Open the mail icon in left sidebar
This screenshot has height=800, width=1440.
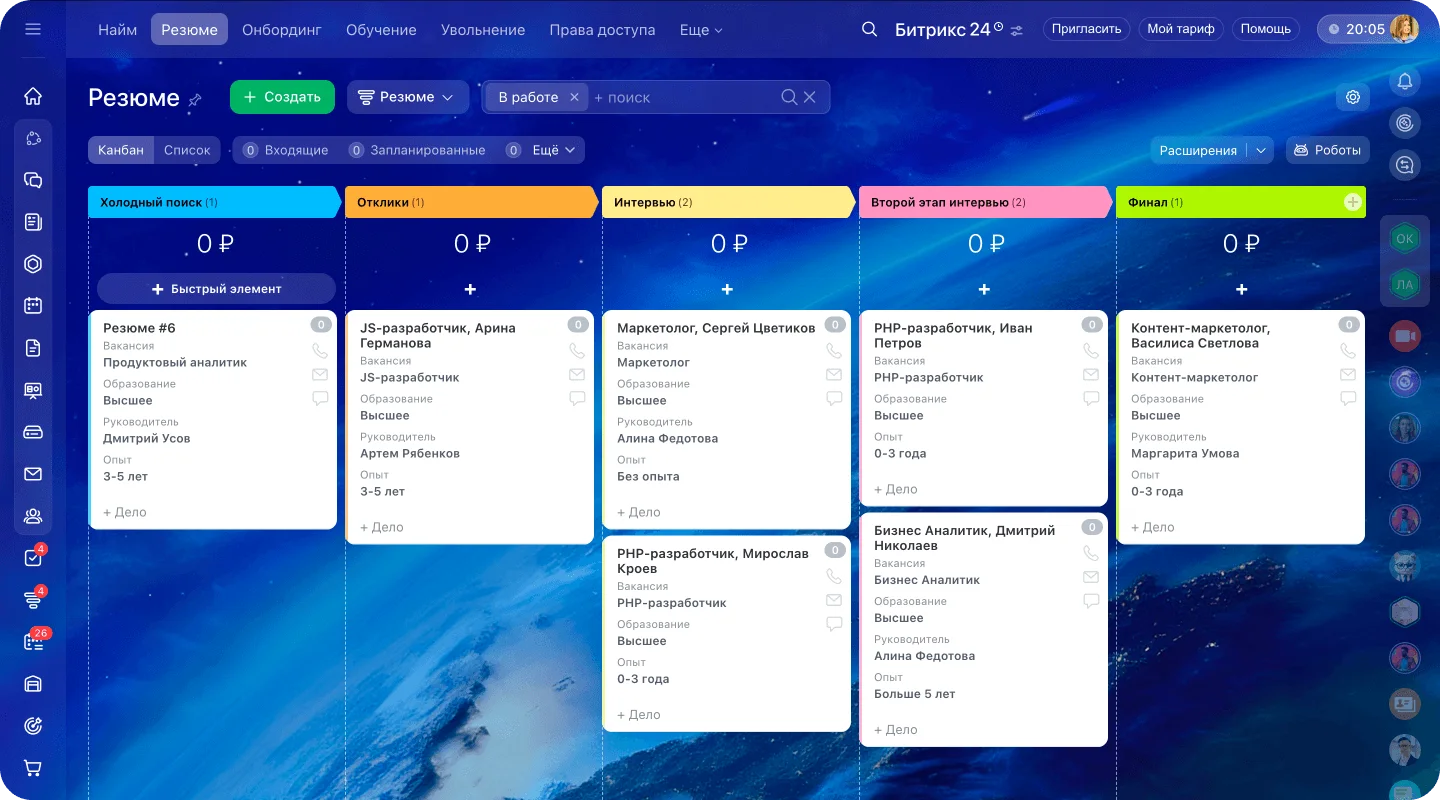tap(33, 474)
